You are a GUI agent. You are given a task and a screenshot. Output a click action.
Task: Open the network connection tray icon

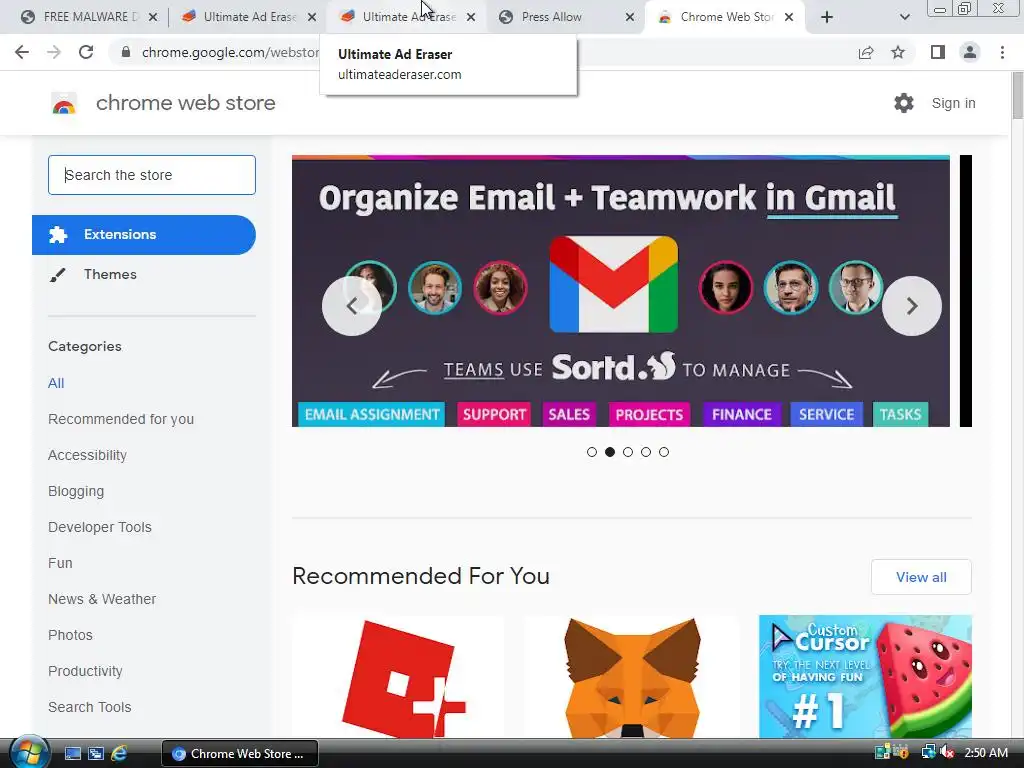click(x=928, y=752)
